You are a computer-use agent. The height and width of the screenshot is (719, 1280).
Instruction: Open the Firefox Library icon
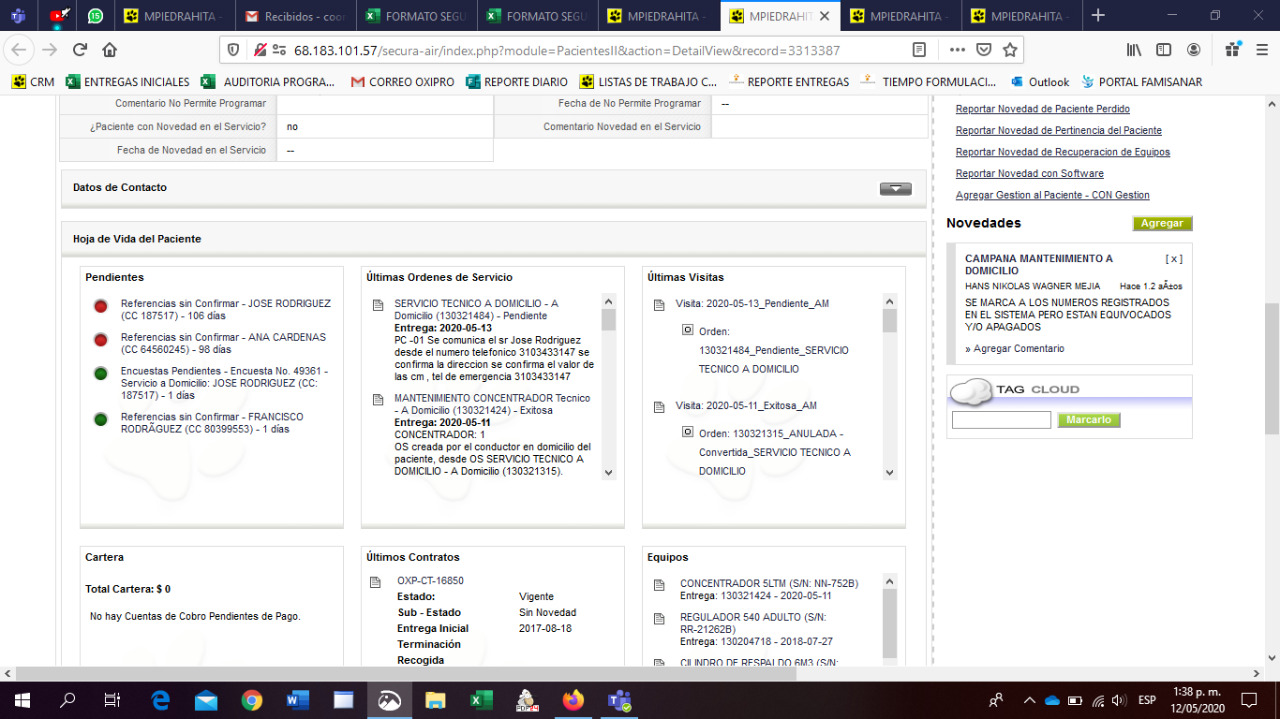[x=1134, y=50]
